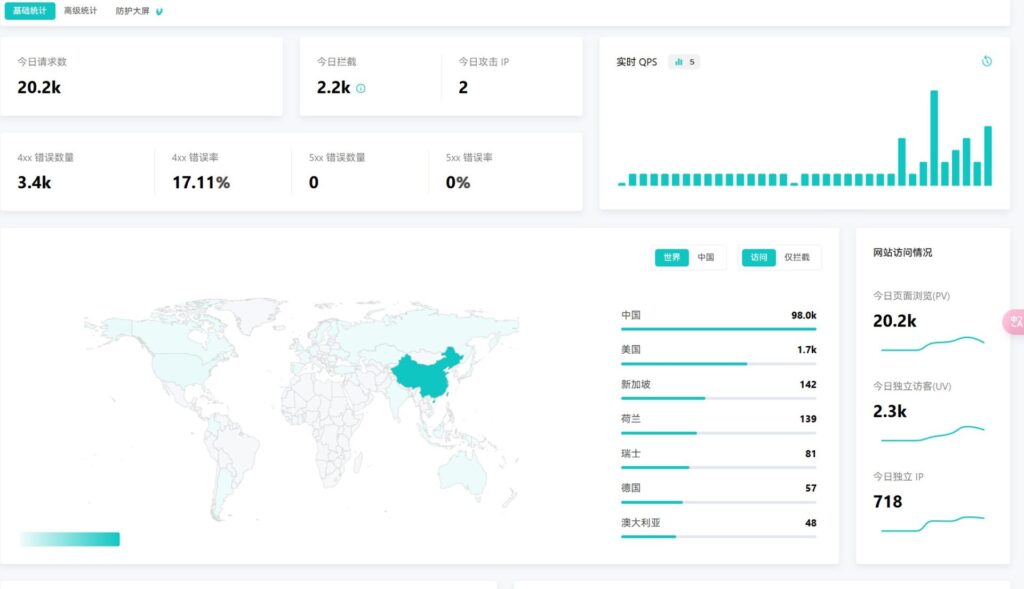The width and height of the screenshot is (1024, 589).
Task: Click the info icon beside 今日拦截 value
Action: tap(361, 88)
